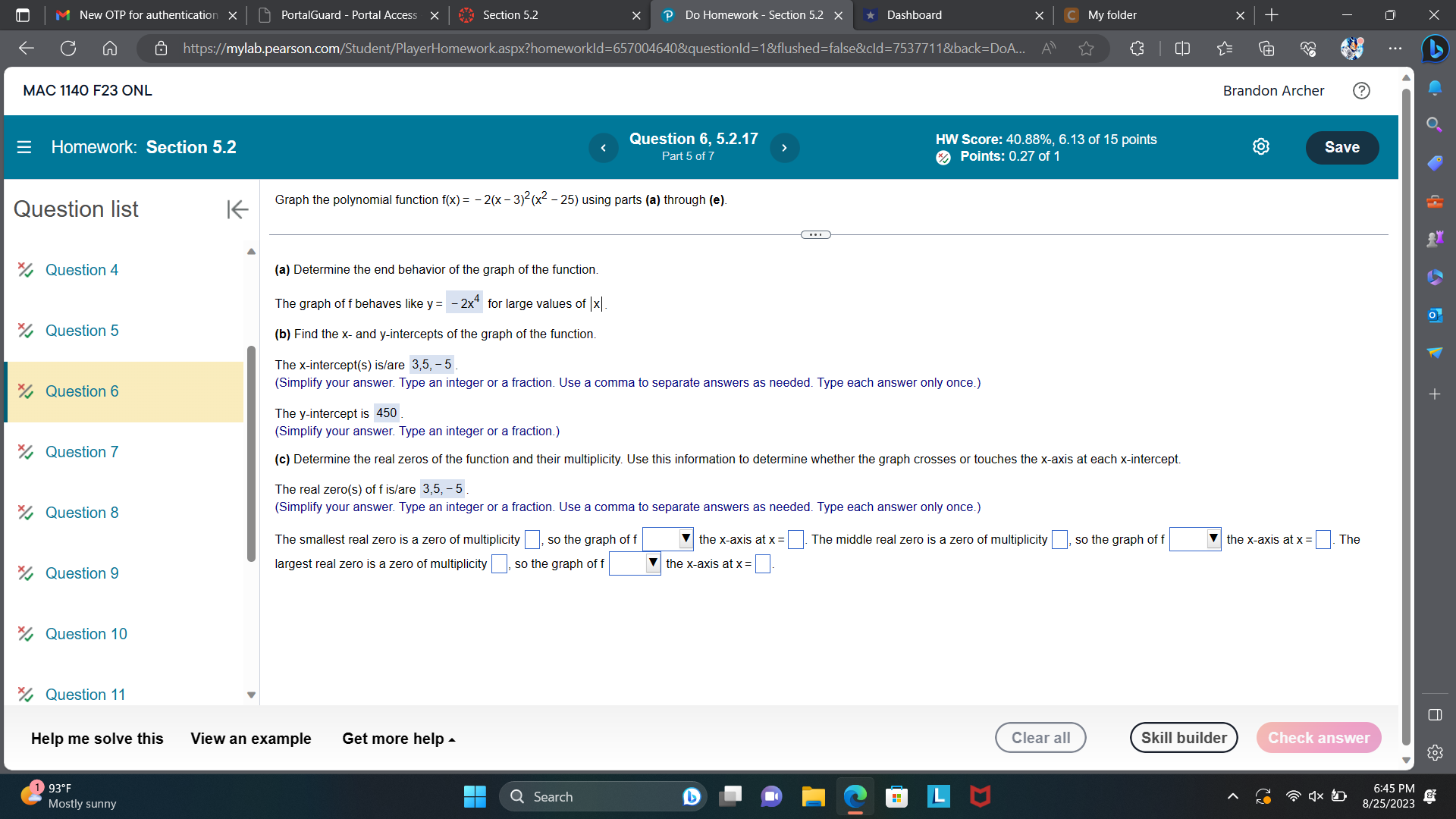The width and height of the screenshot is (1456, 819).
Task: Open Outlook from the Edge sidebar
Action: pos(1435,314)
